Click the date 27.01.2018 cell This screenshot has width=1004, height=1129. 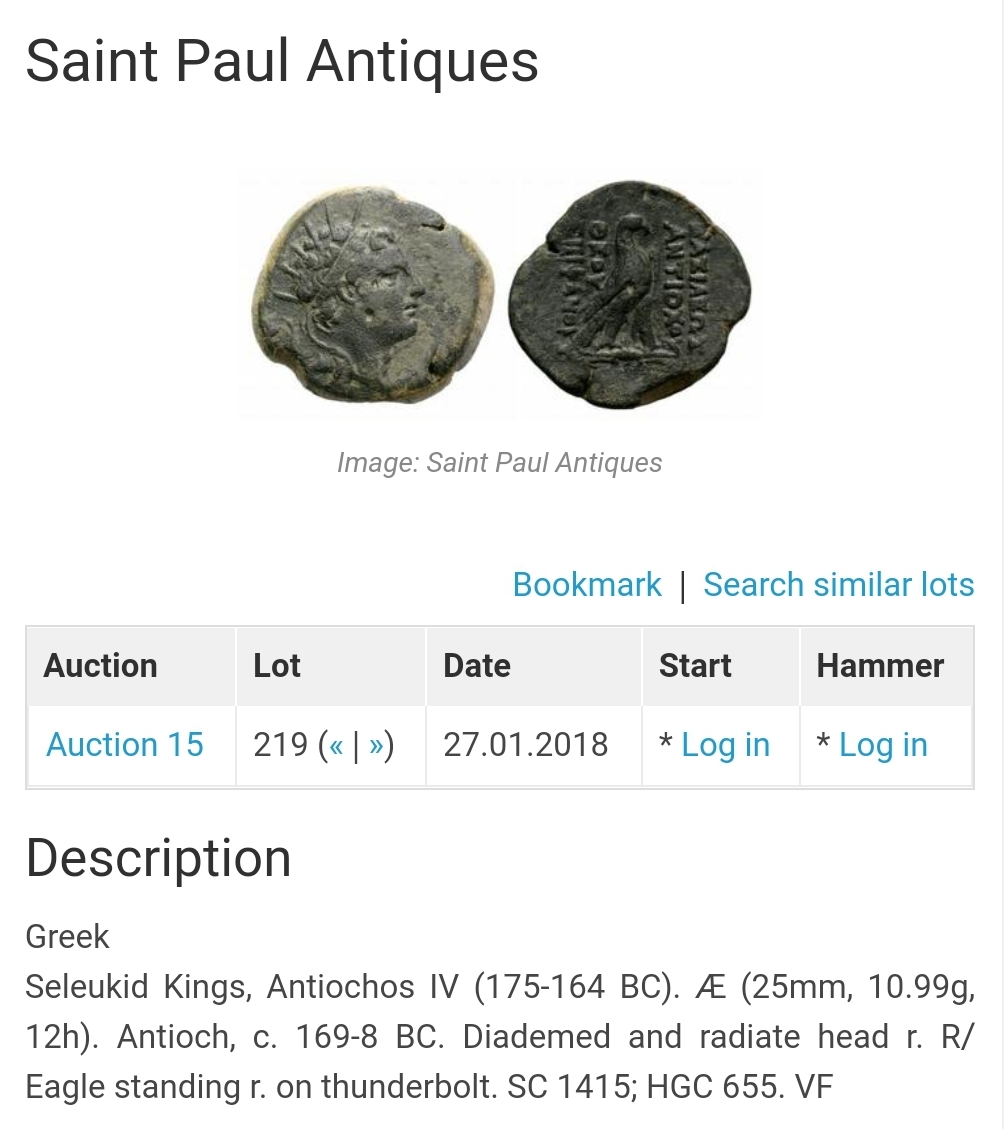(x=526, y=745)
